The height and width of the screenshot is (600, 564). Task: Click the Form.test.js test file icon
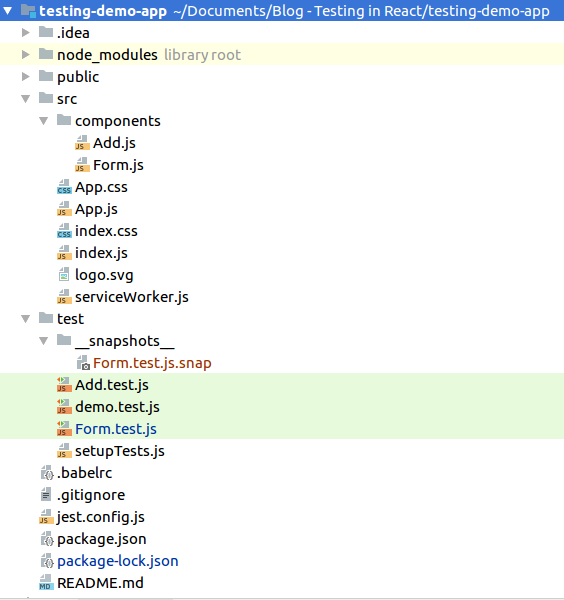(64, 429)
